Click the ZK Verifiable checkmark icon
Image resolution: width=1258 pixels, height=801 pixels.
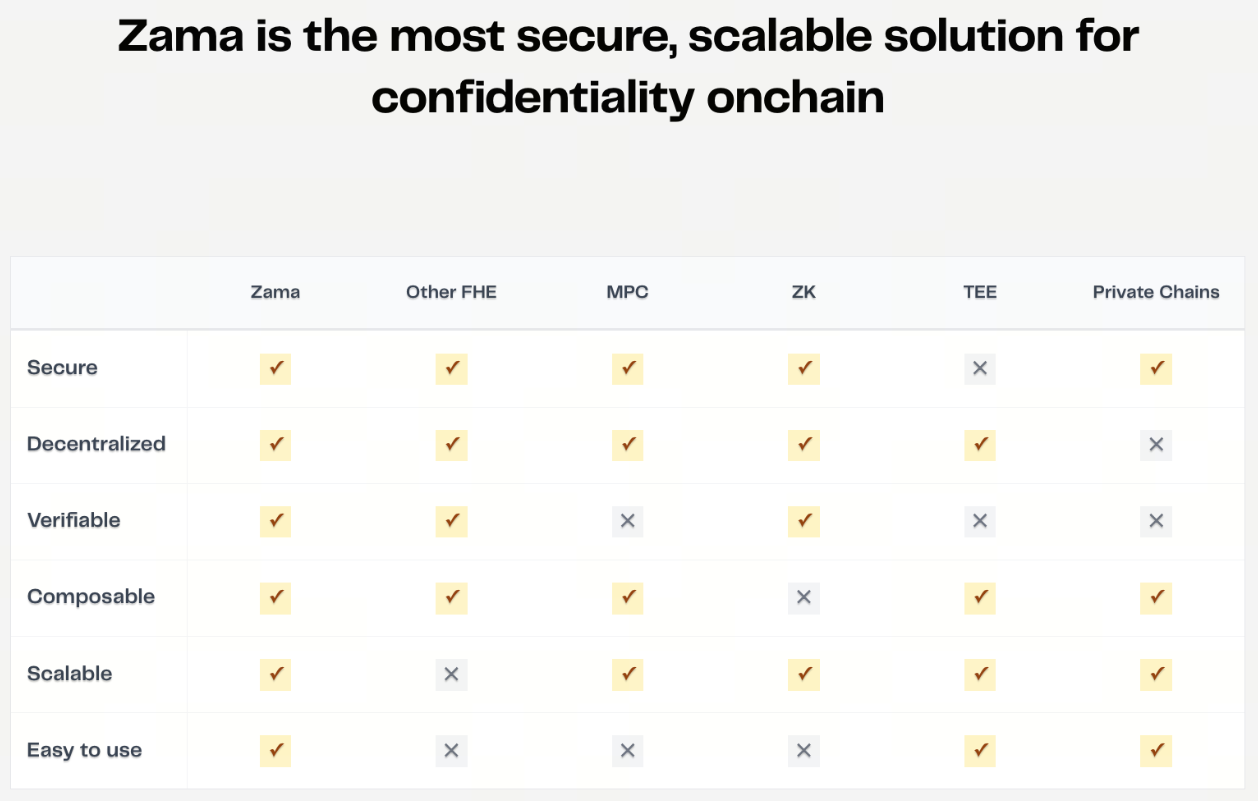804,521
